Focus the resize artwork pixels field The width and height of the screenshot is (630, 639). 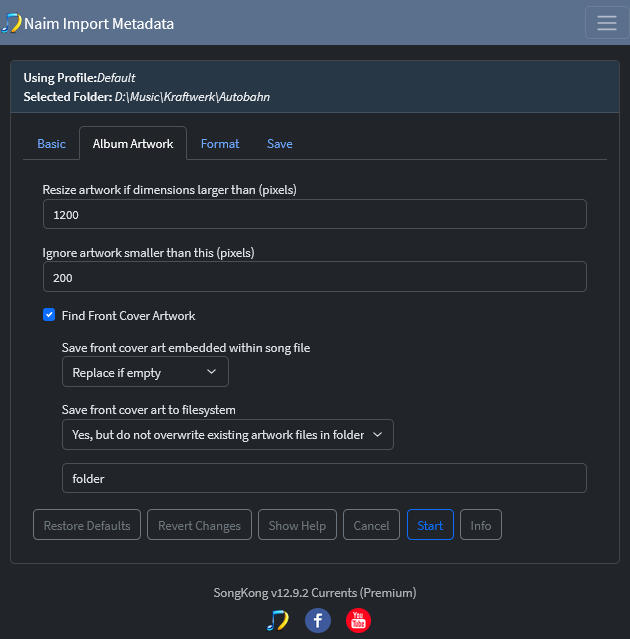pyautogui.click(x=315, y=214)
